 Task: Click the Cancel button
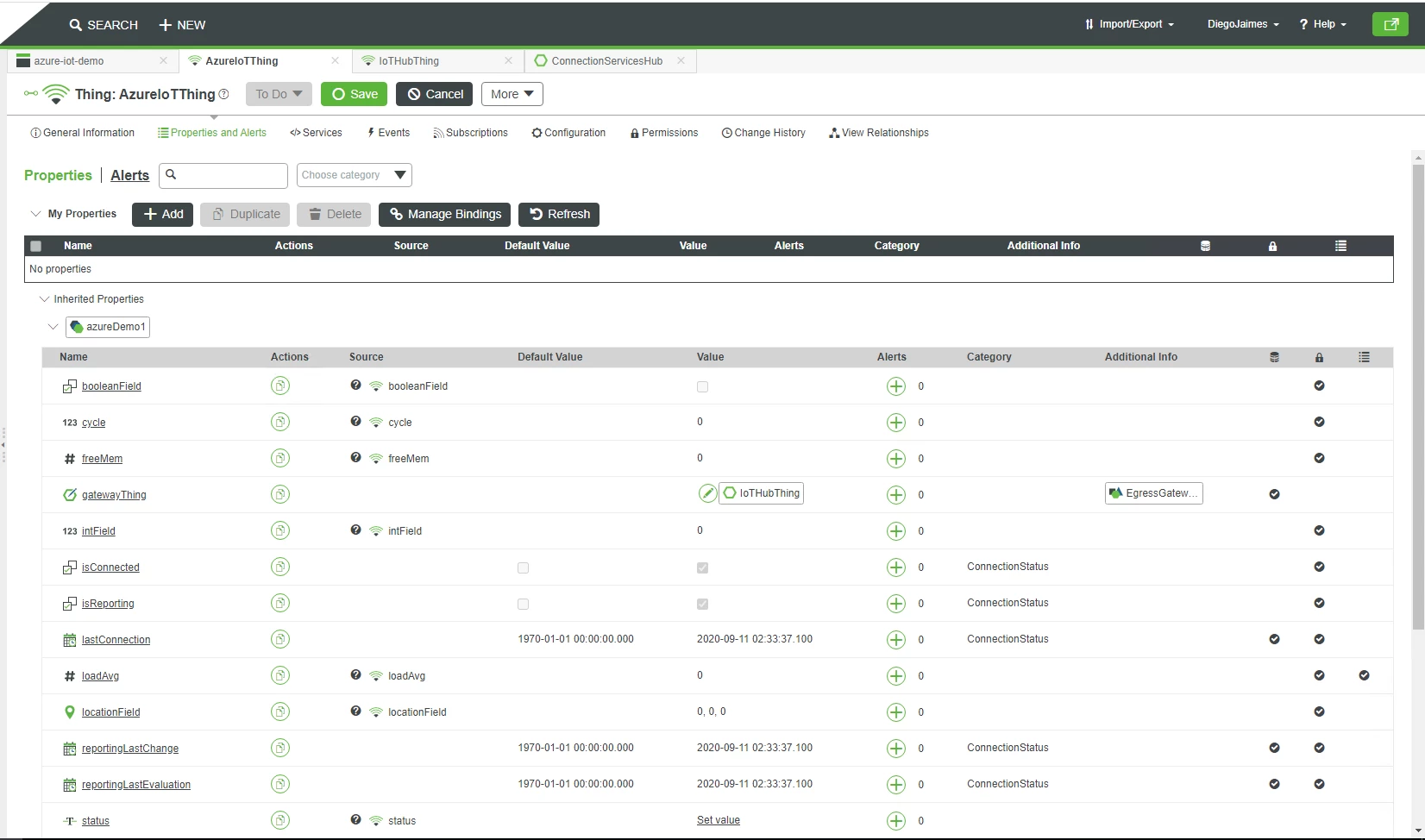[x=434, y=94]
